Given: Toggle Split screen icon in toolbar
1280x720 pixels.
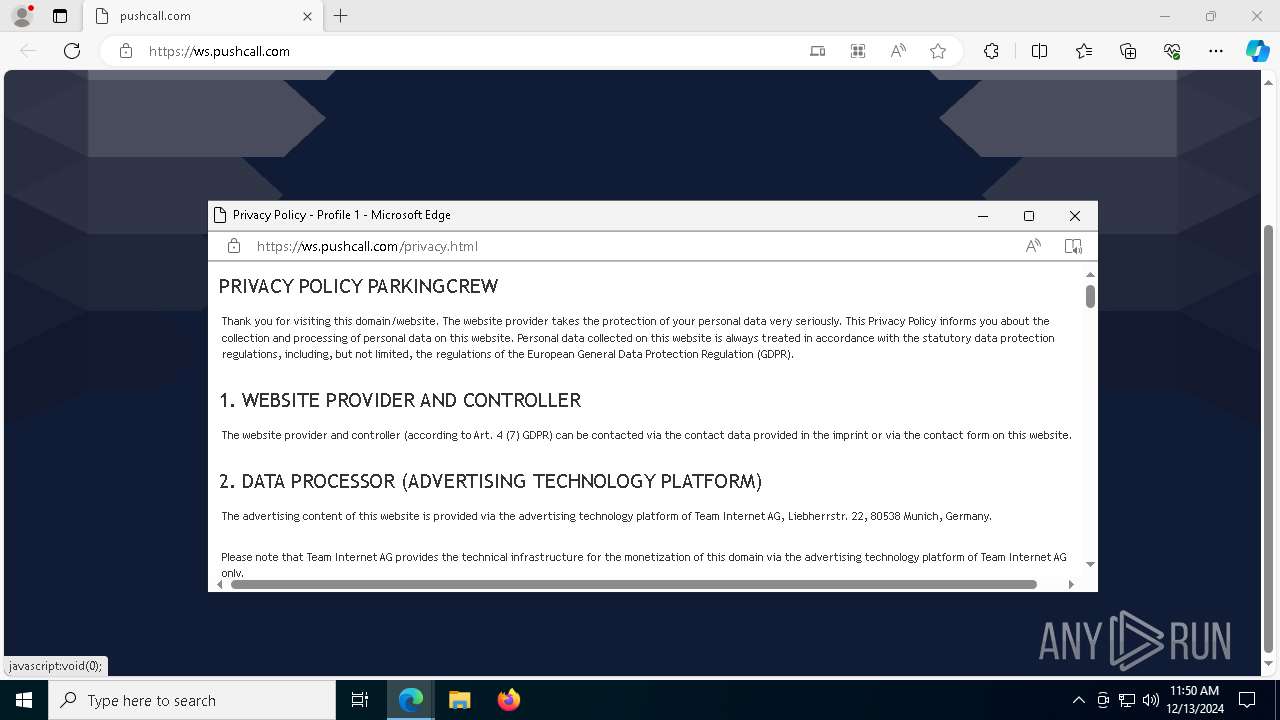Looking at the screenshot, I should tap(1039, 51).
